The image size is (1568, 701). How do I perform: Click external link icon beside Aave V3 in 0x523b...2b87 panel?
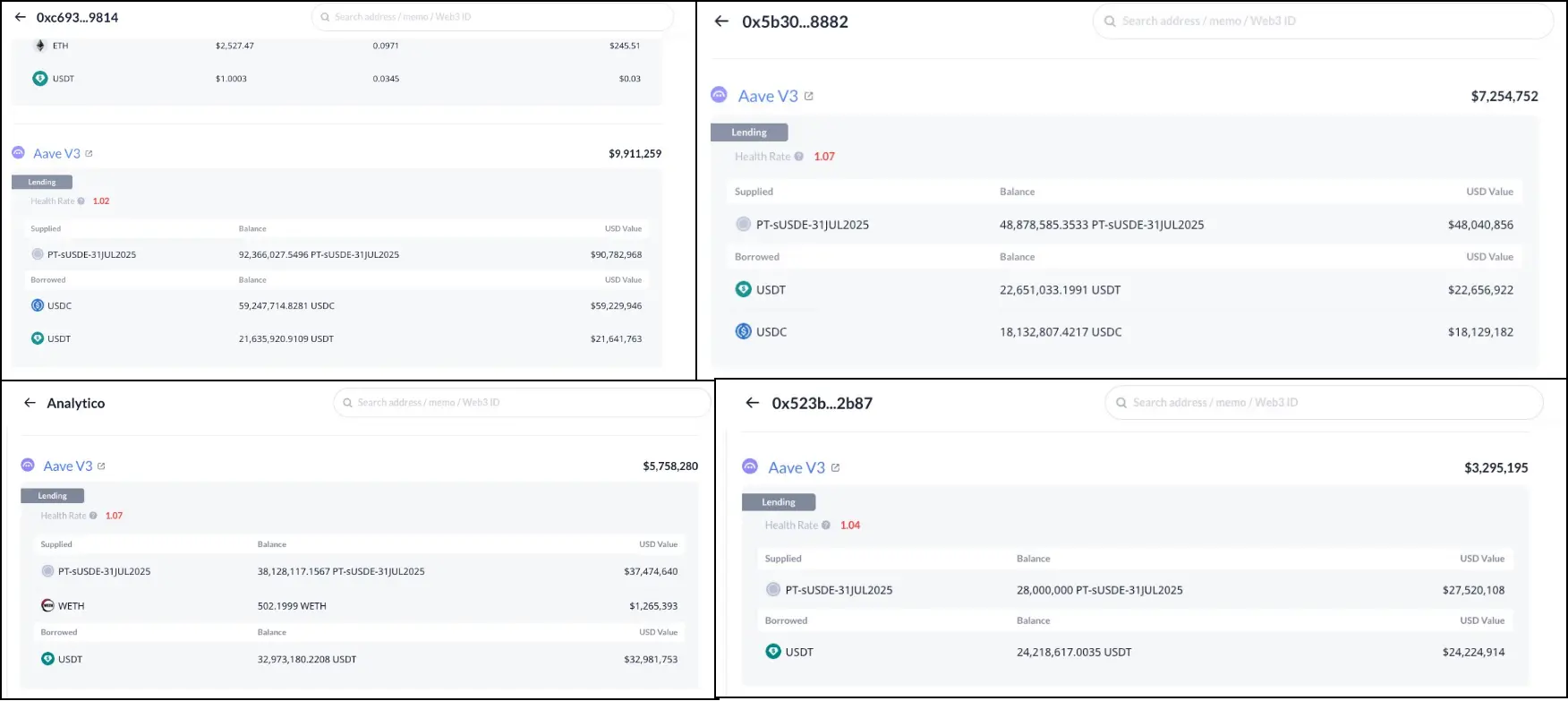[835, 467]
